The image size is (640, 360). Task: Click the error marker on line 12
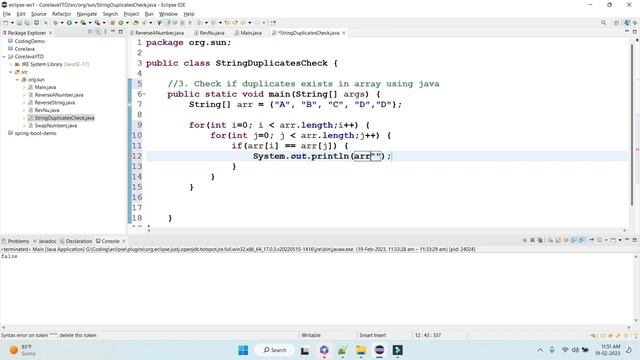click(x=130, y=156)
